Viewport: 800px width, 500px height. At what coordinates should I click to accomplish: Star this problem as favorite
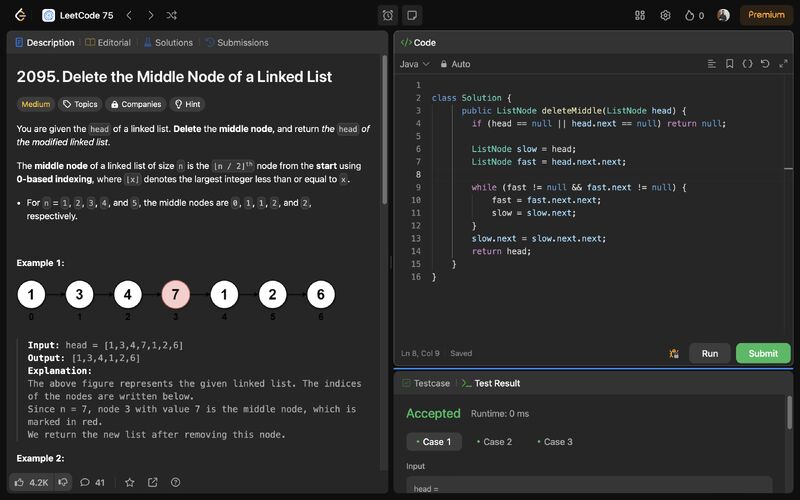[x=129, y=482]
